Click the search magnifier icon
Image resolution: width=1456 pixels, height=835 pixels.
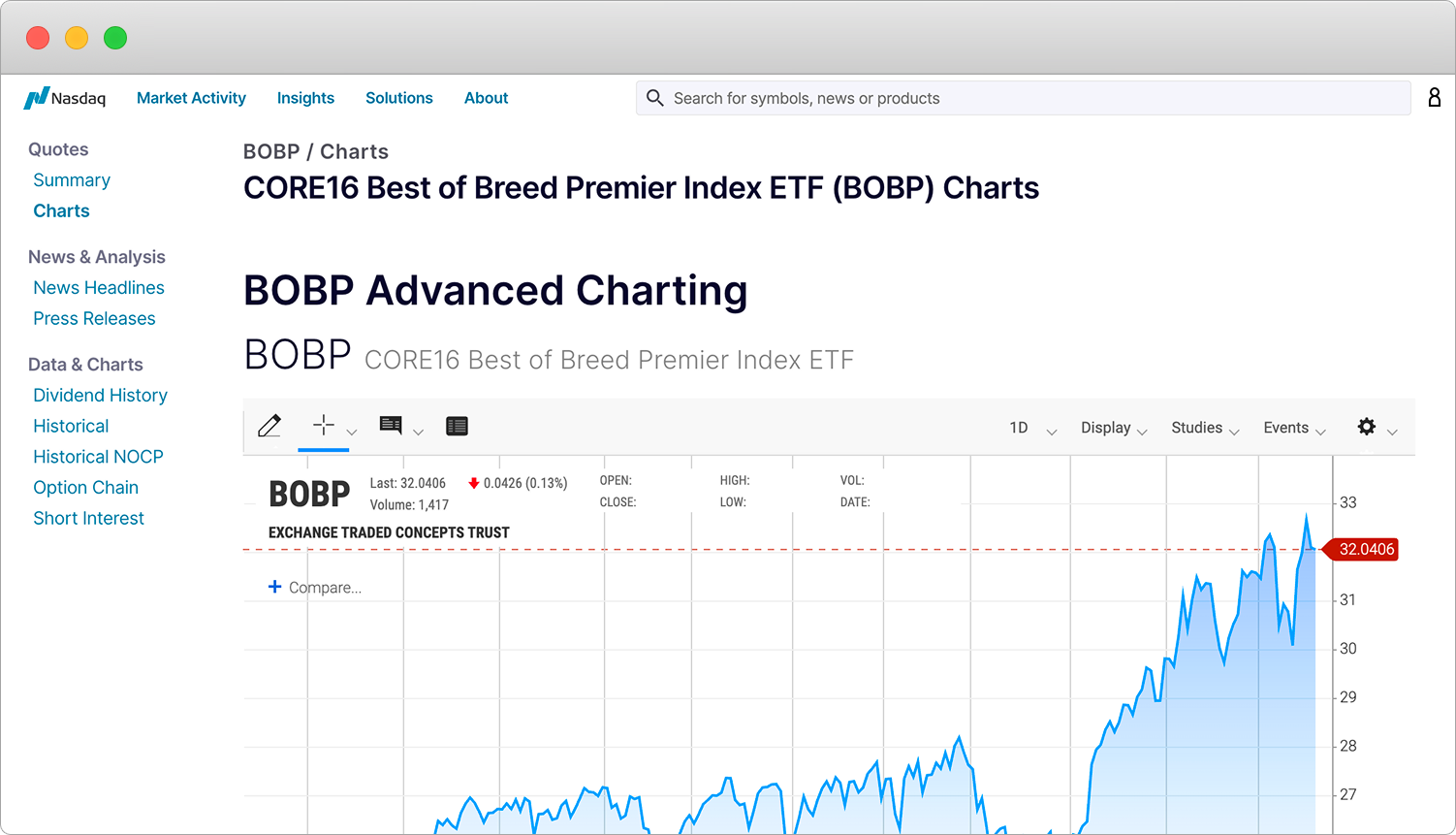click(655, 98)
